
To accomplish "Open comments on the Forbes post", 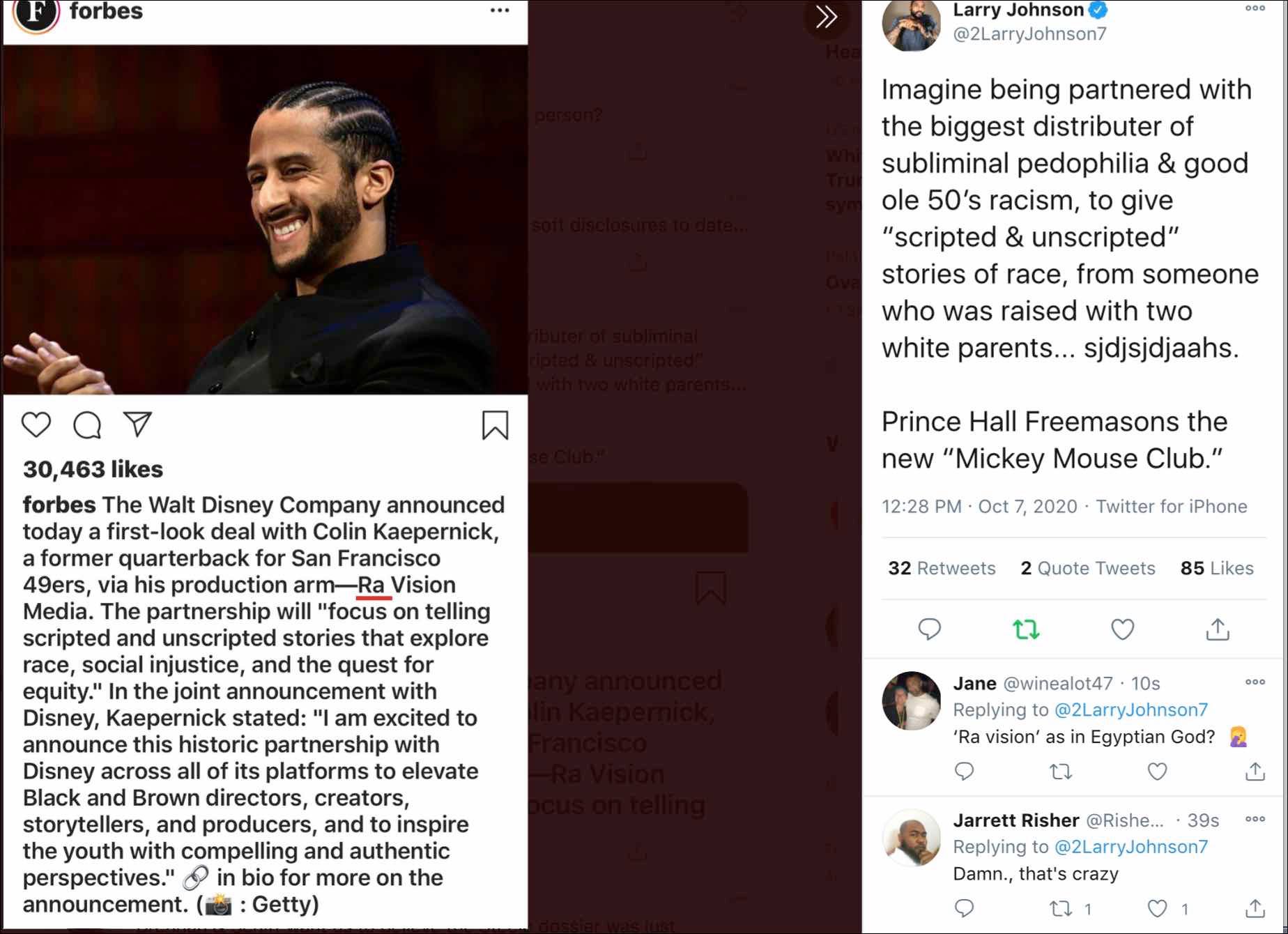I will tap(87, 424).
